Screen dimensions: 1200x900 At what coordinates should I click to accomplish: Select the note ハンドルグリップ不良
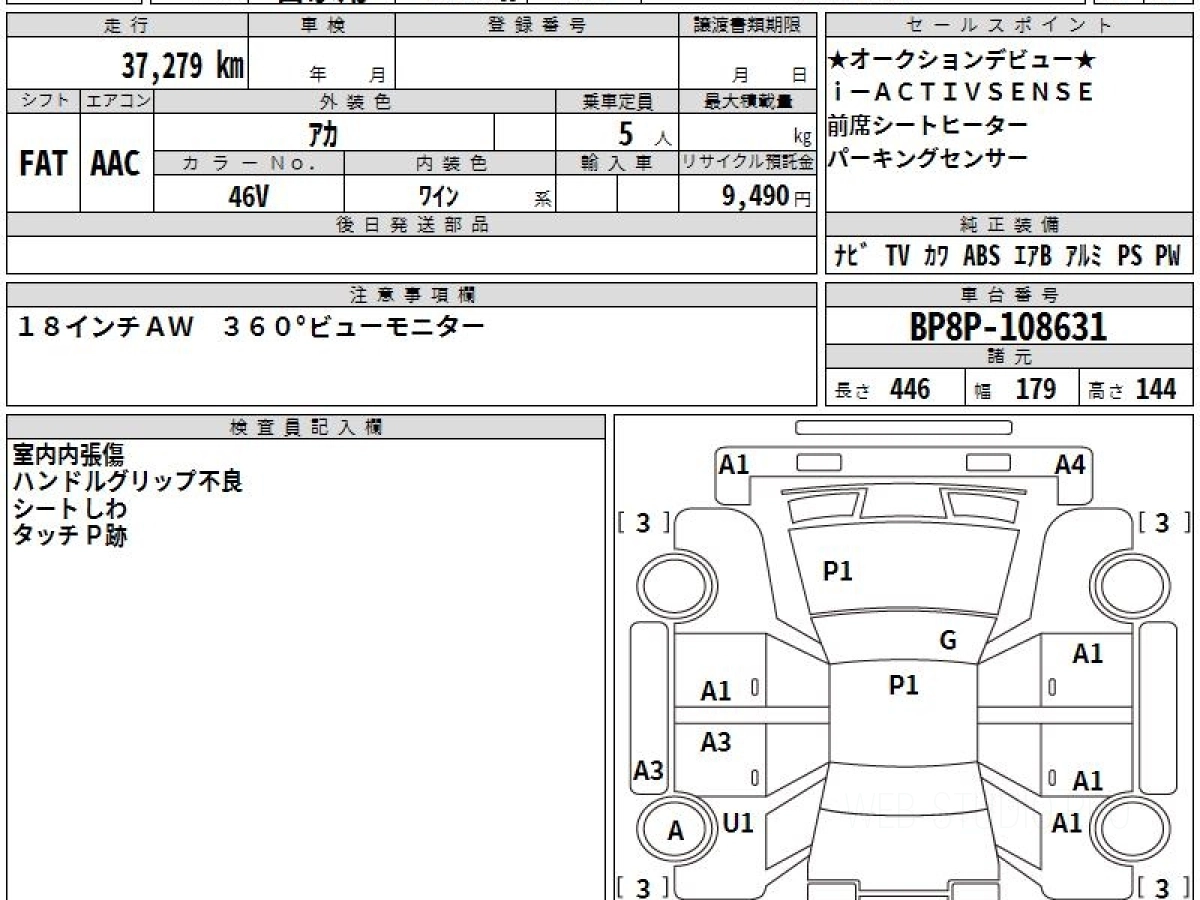pos(127,481)
